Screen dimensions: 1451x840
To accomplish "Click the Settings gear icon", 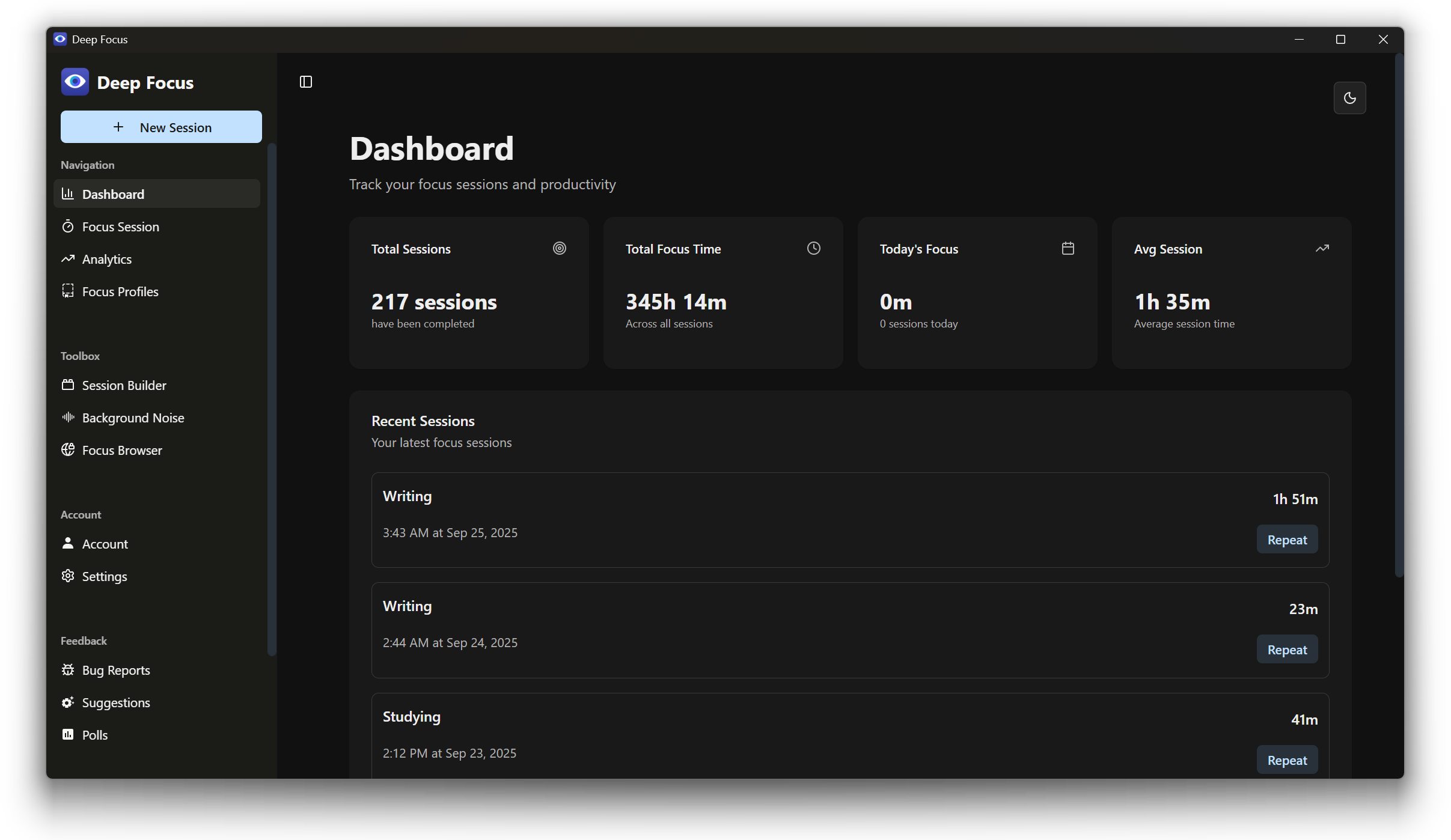I will pyautogui.click(x=68, y=576).
